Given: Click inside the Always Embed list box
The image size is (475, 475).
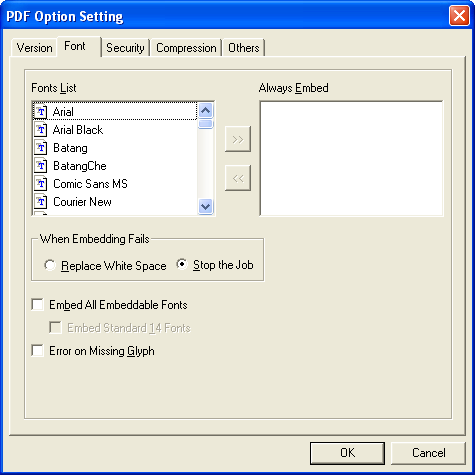Looking at the screenshot, I should (351, 158).
